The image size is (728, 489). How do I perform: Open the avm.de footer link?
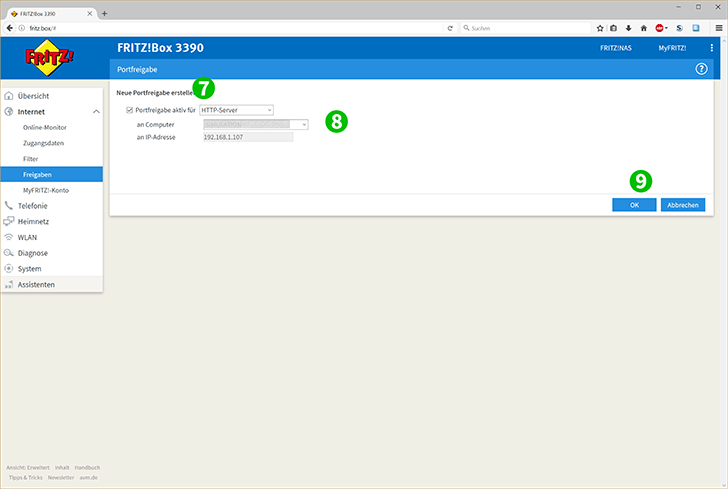[x=88, y=477]
